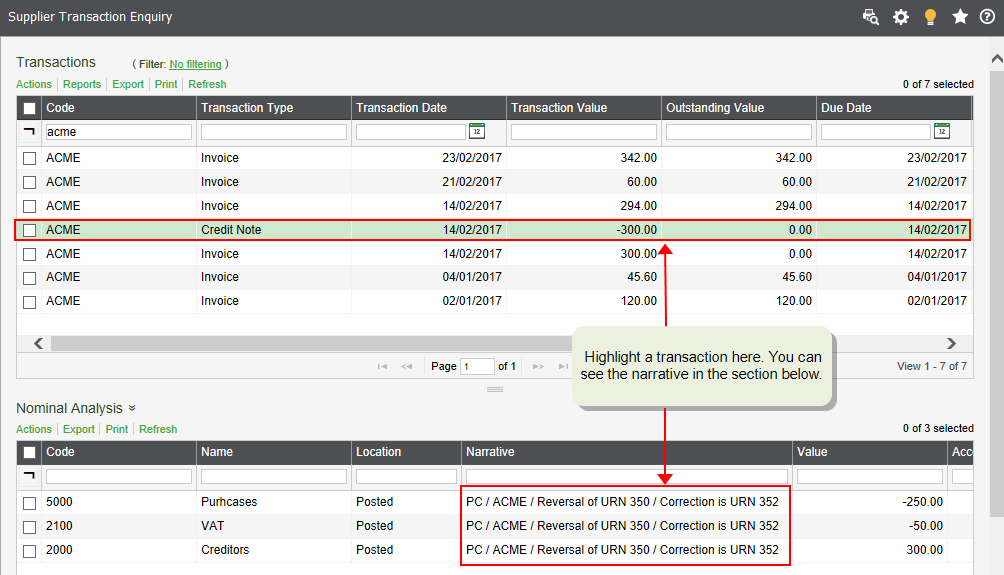Screen dimensions: 1004x575
Task: Tick checkbox for nominal code 2100
Action: 29,527
